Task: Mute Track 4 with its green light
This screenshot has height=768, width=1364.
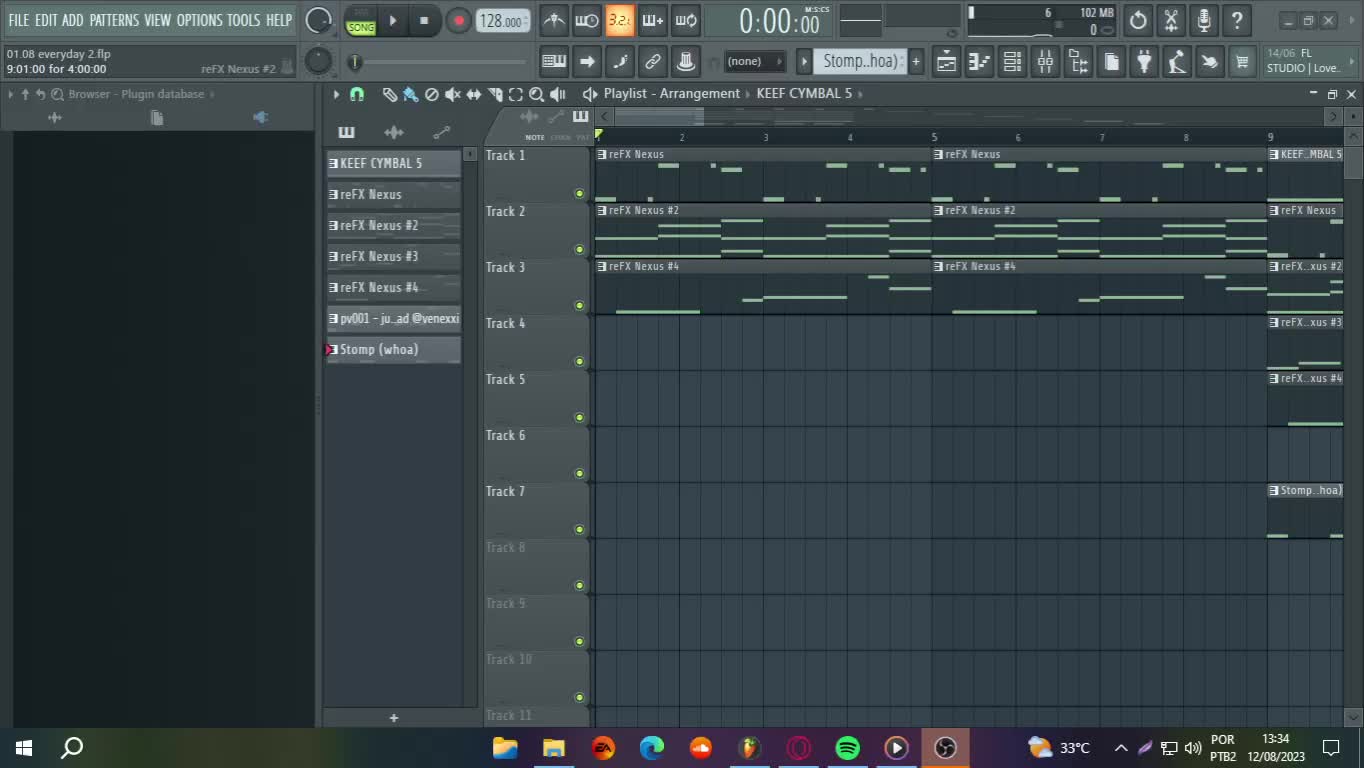Action: pyautogui.click(x=579, y=361)
